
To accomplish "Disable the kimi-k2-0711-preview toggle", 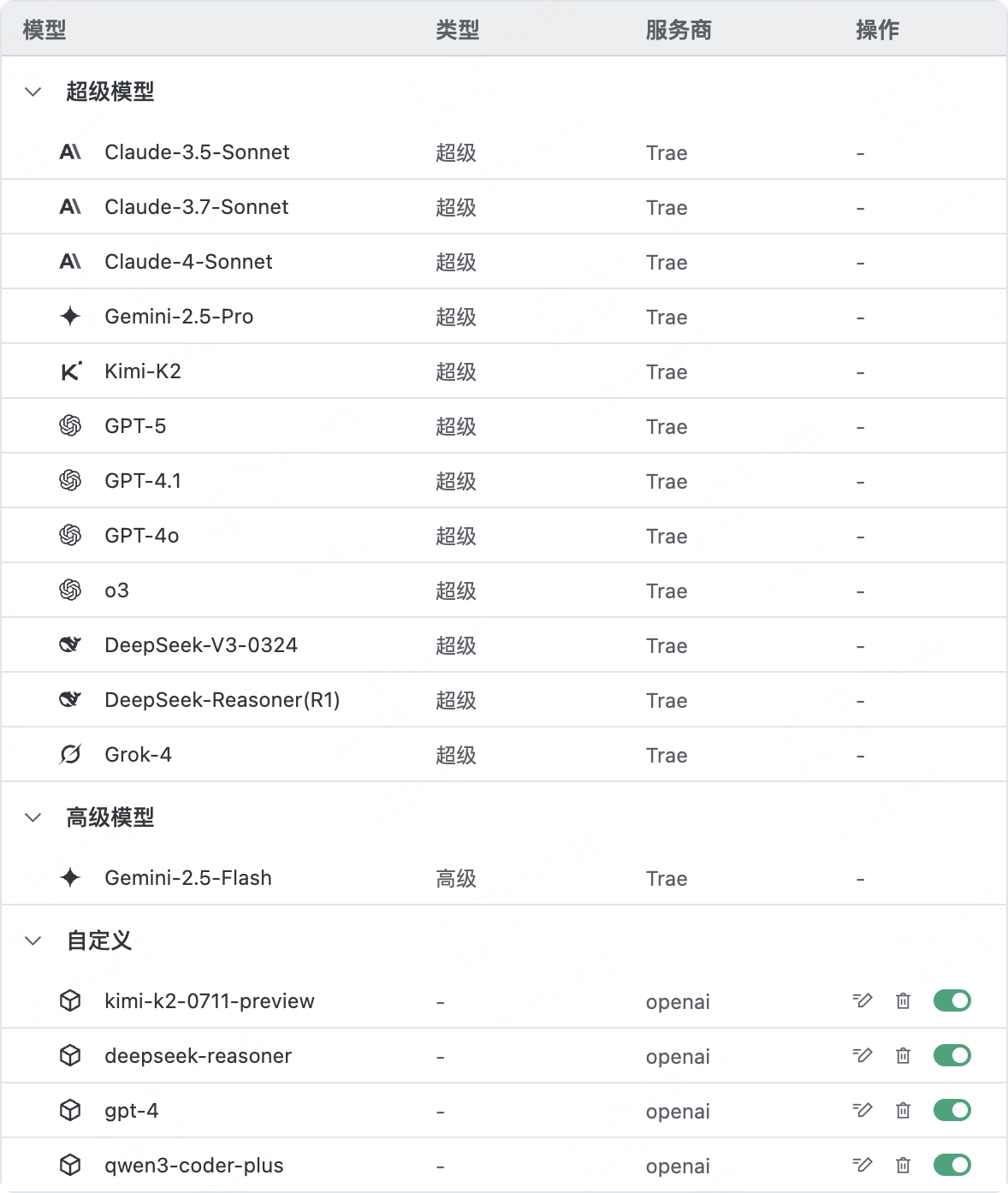I will click(x=952, y=1000).
